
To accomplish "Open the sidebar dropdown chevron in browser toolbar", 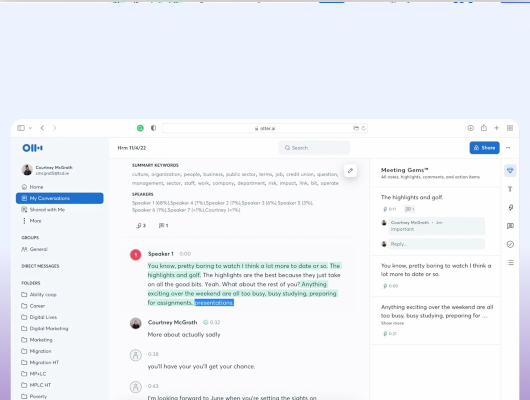I will click(30, 128).
